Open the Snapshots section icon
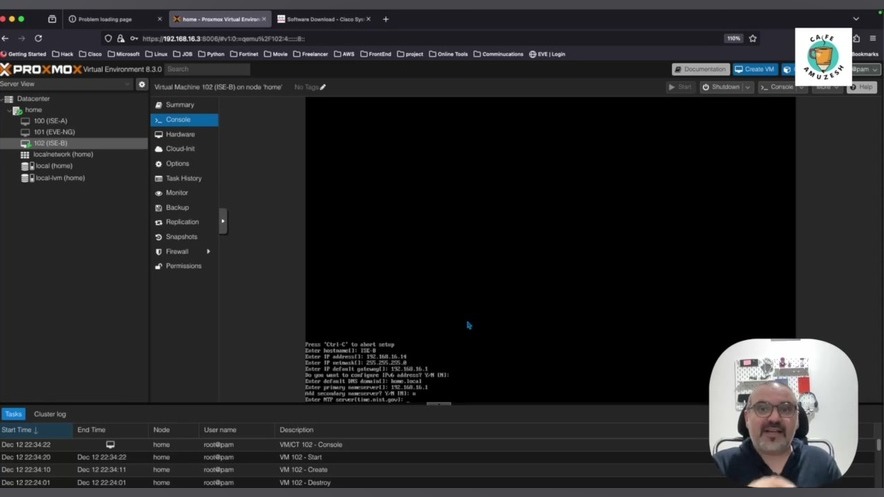 coord(158,237)
